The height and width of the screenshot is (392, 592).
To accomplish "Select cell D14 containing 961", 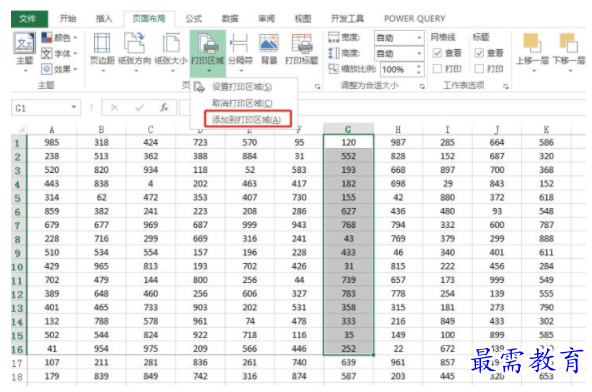I will [x=200, y=321].
